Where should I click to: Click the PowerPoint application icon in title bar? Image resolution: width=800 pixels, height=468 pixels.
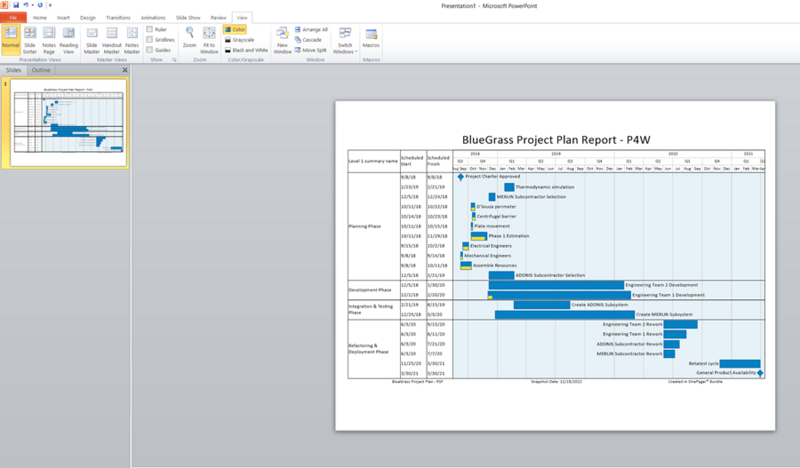5,5
